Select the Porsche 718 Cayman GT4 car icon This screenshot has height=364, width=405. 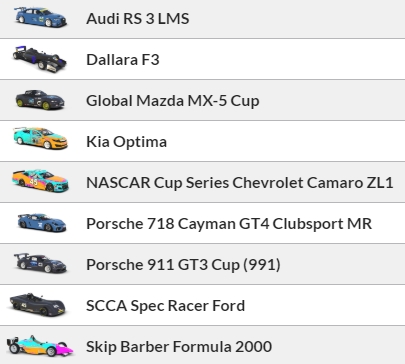tap(42, 222)
